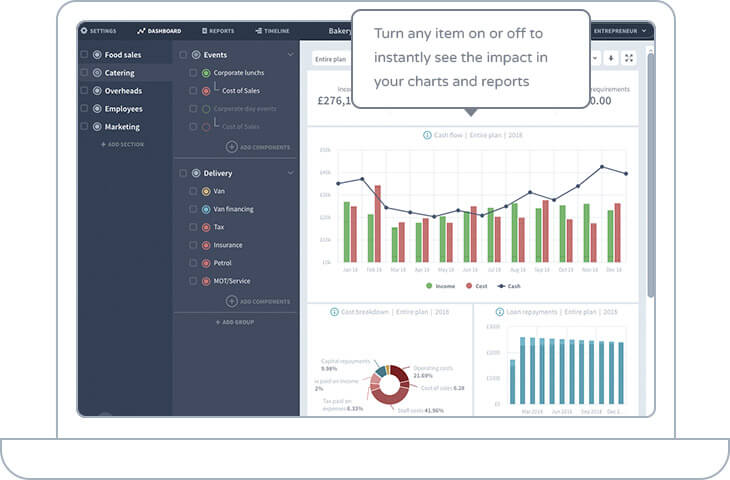
Task: Collapse the Events group chevron
Action: point(290,55)
